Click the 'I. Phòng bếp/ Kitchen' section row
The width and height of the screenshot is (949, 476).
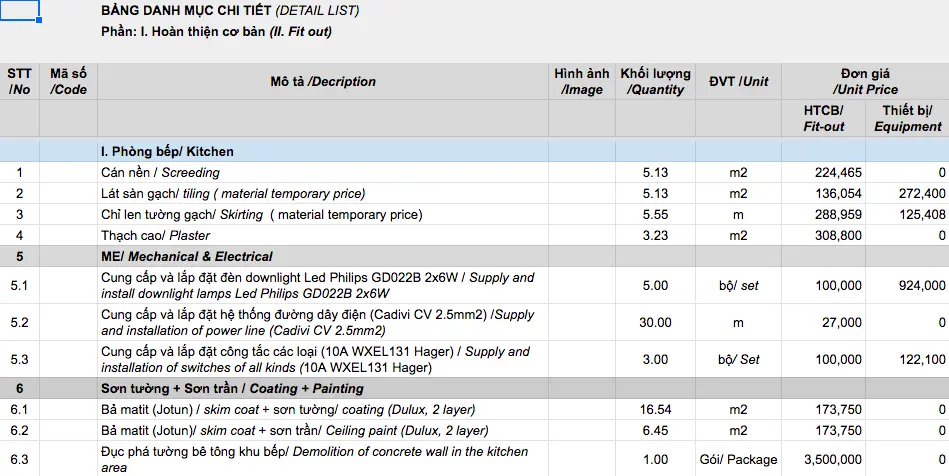(474, 151)
